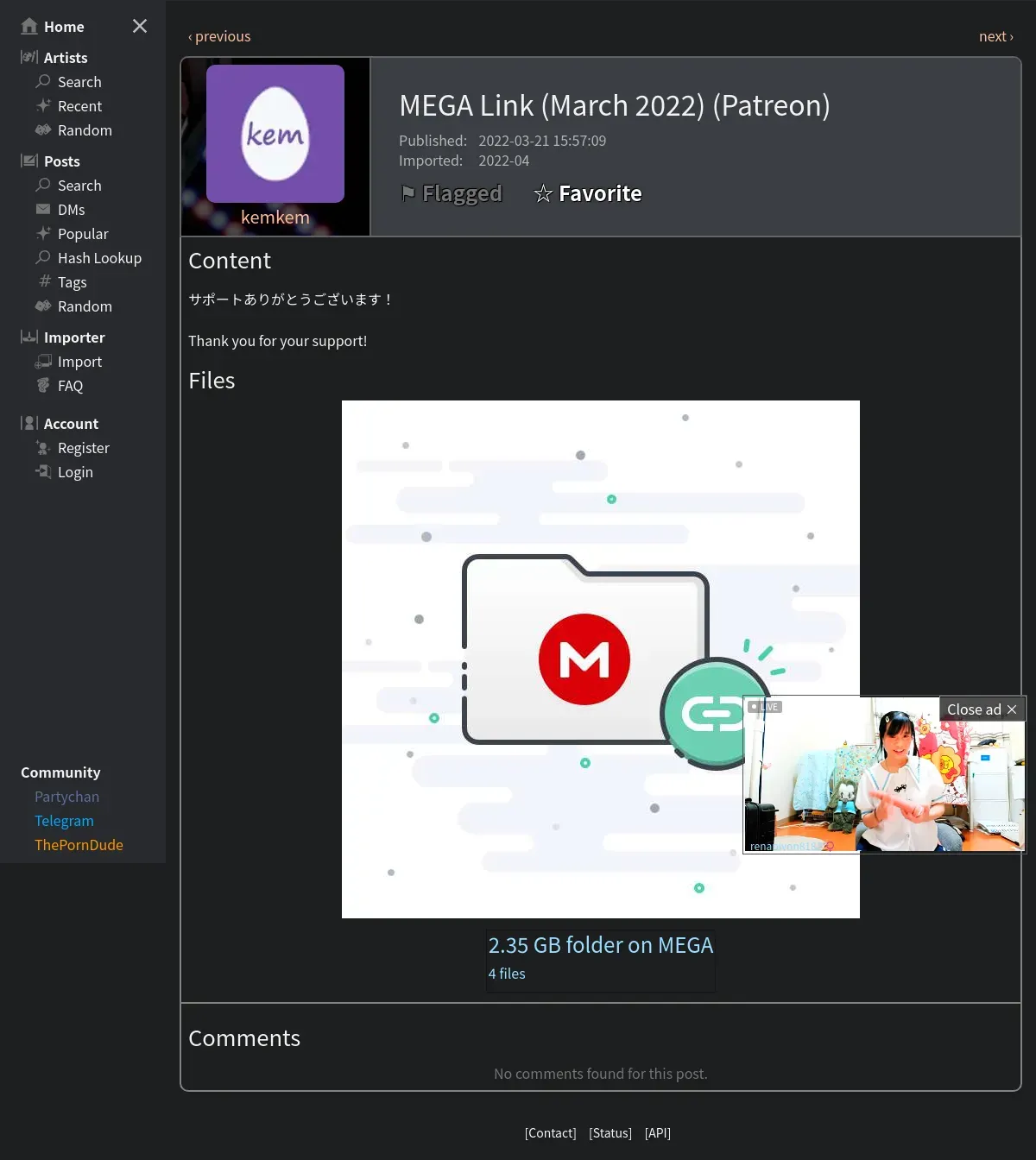This screenshot has width=1036, height=1160.
Task: Close the video ad overlay
Action: pyautogui.click(x=982, y=709)
